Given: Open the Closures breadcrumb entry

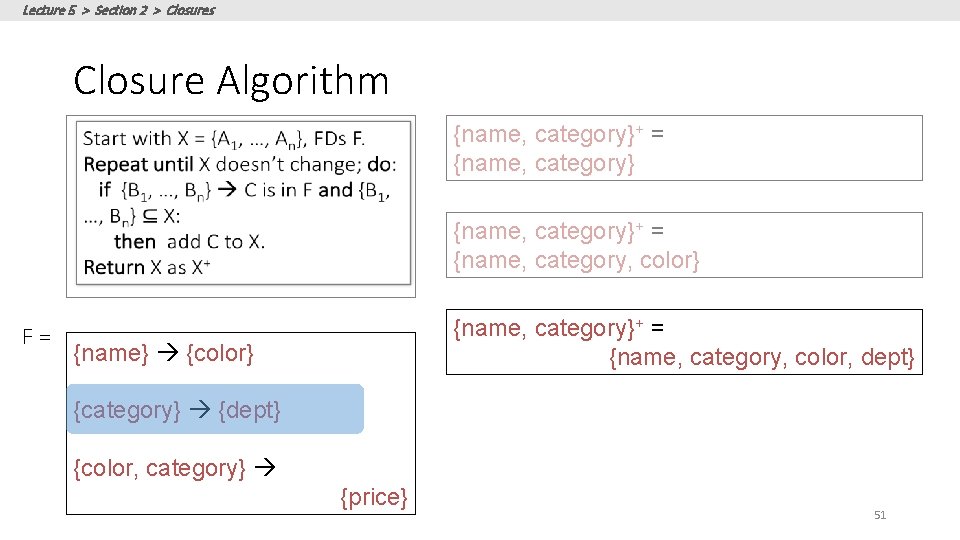Looking at the screenshot, I should click(190, 10).
